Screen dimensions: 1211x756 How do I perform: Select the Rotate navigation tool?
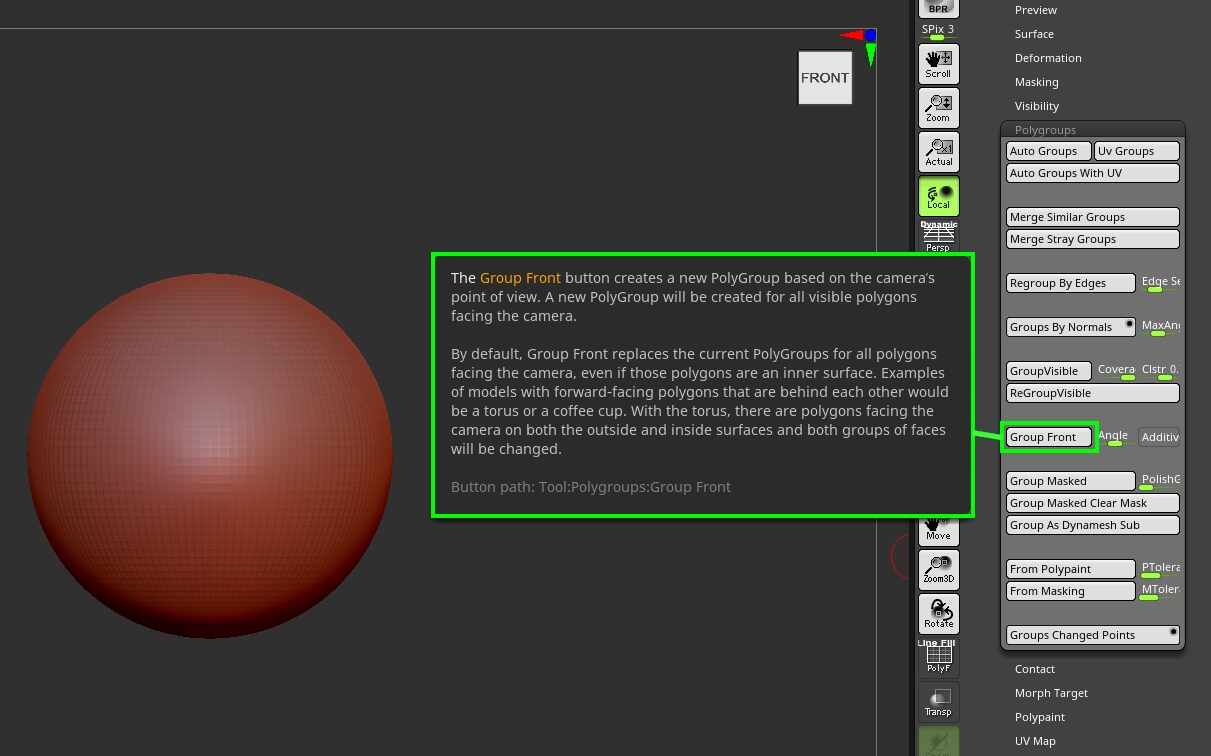click(x=938, y=613)
